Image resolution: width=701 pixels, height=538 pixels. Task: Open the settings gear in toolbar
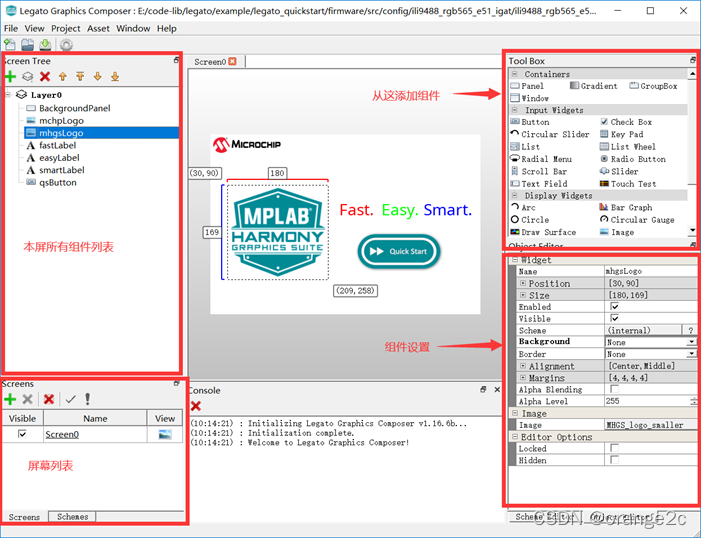66,45
